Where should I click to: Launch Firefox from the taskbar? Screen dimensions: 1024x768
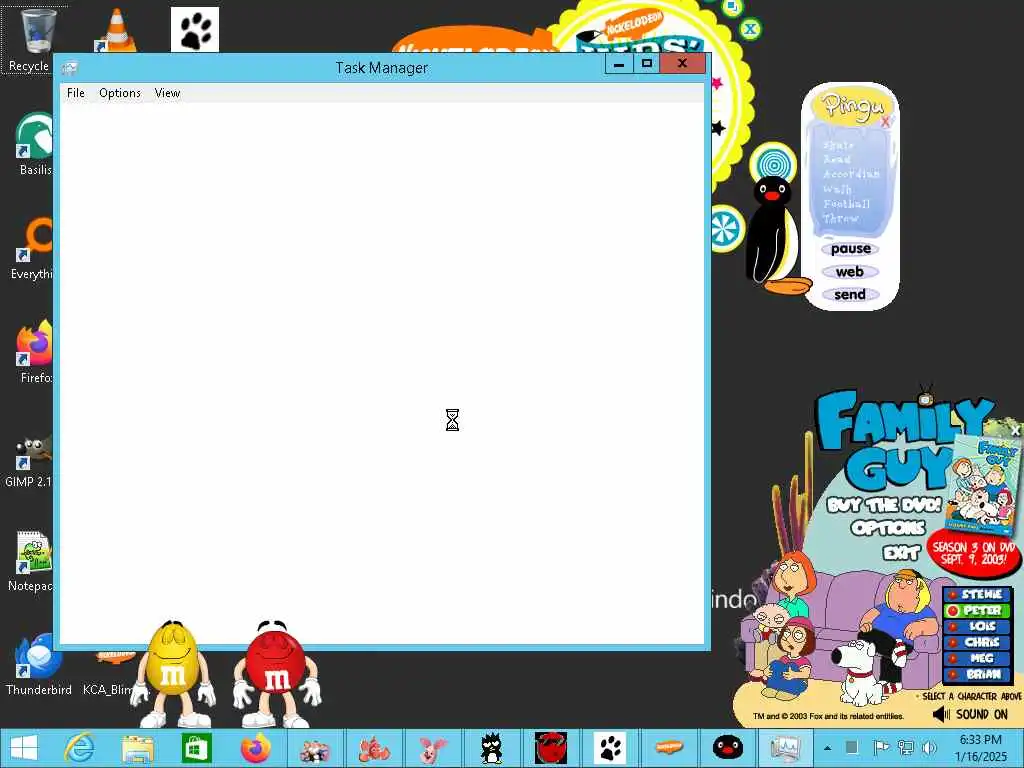tap(255, 748)
